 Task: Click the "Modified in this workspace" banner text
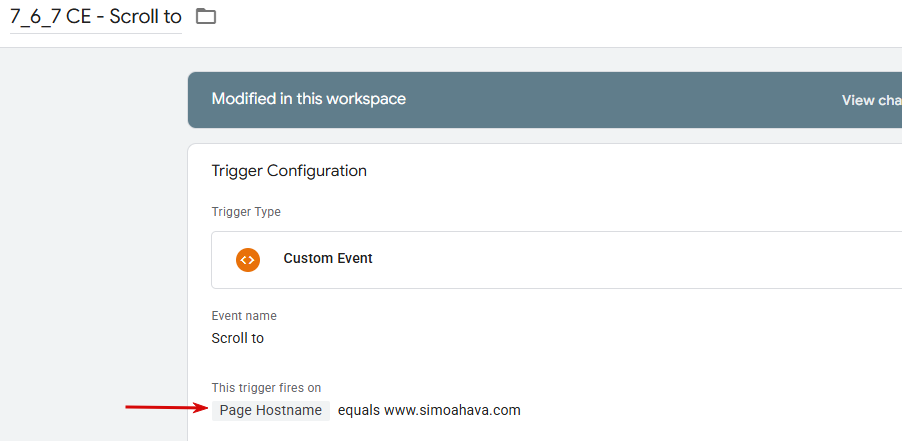308,99
